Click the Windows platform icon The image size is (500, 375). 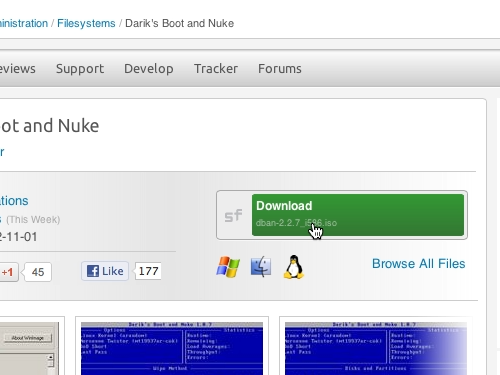(x=228, y=267)
